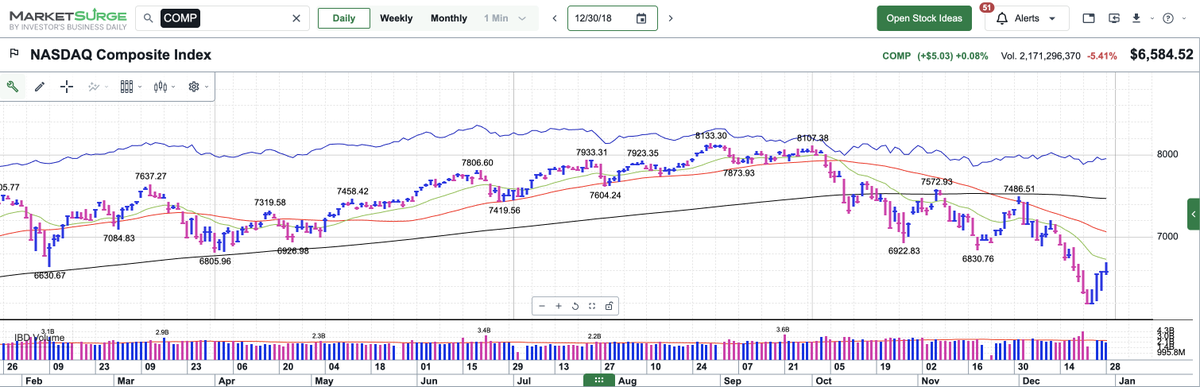Open the help question mark icon
1200x387 pixels.
[x=1167, y=18]
